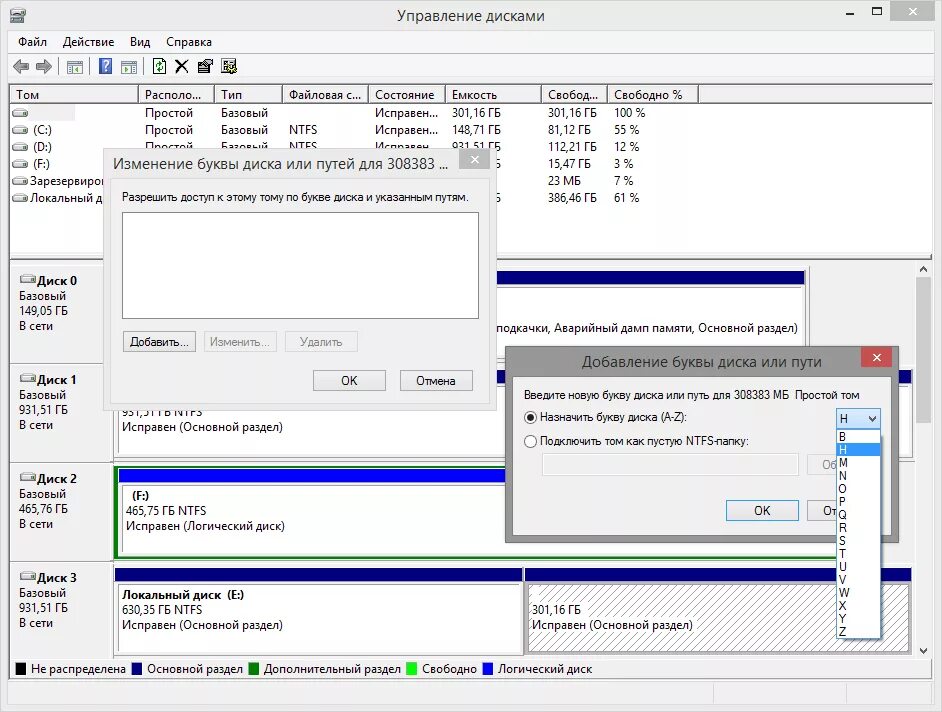Click the dark green Дополнительный раздел legend swatch
Viewport: 942px width, 712px height.
coord(254,669)
